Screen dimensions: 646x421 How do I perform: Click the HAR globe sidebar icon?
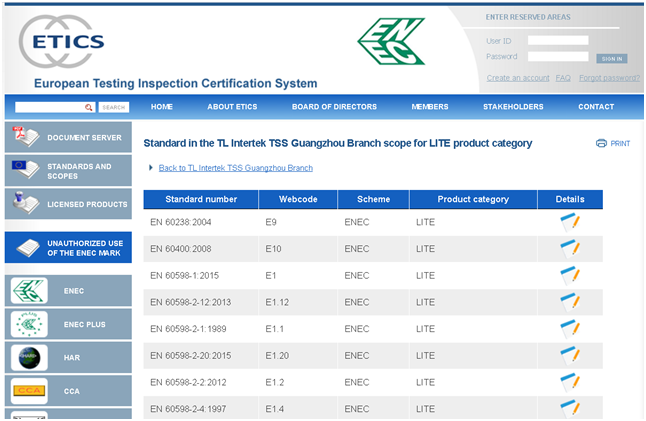(x=29, y=358)
